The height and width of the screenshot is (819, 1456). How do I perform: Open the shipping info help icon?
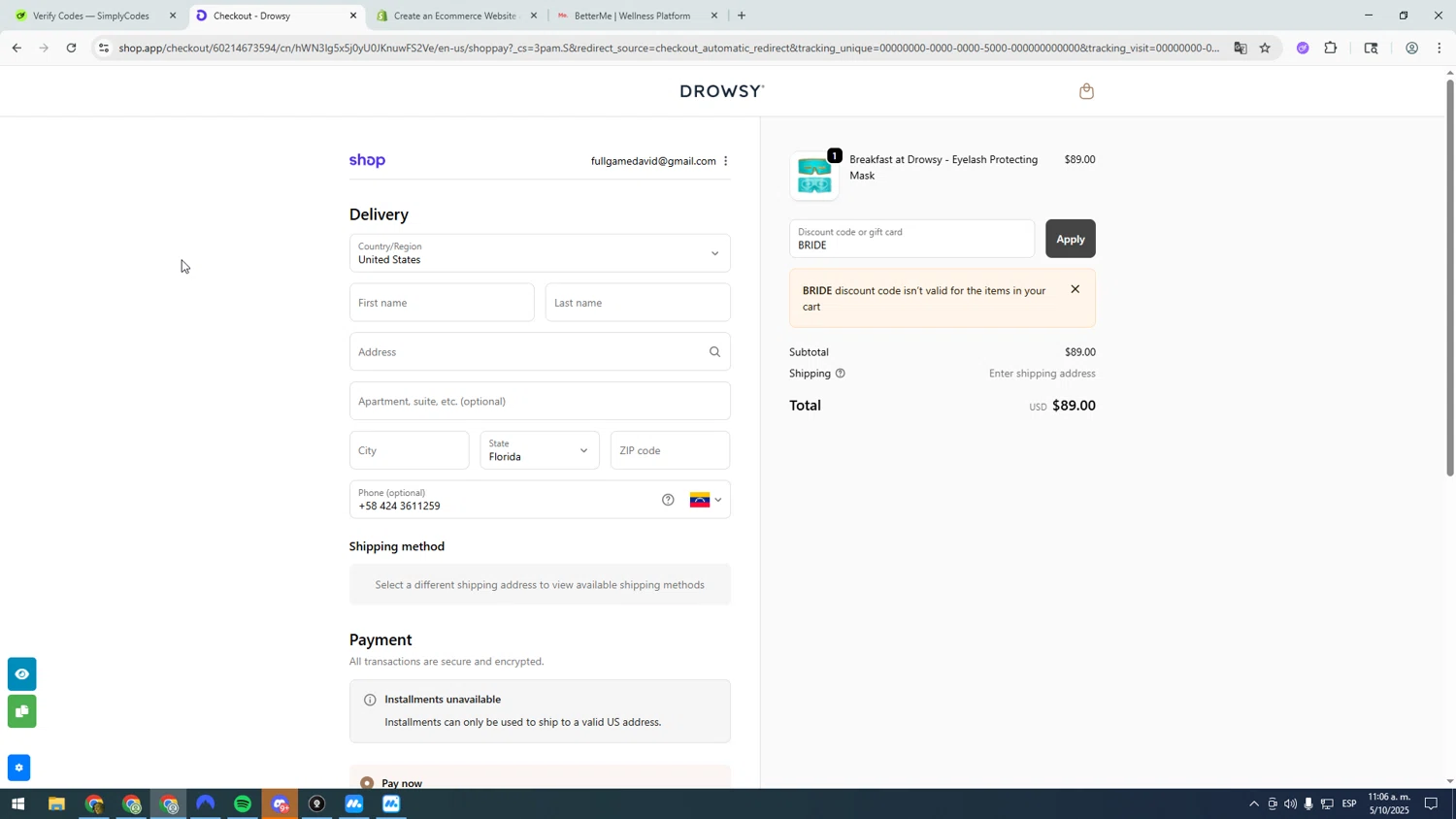[x=840, y=374]
